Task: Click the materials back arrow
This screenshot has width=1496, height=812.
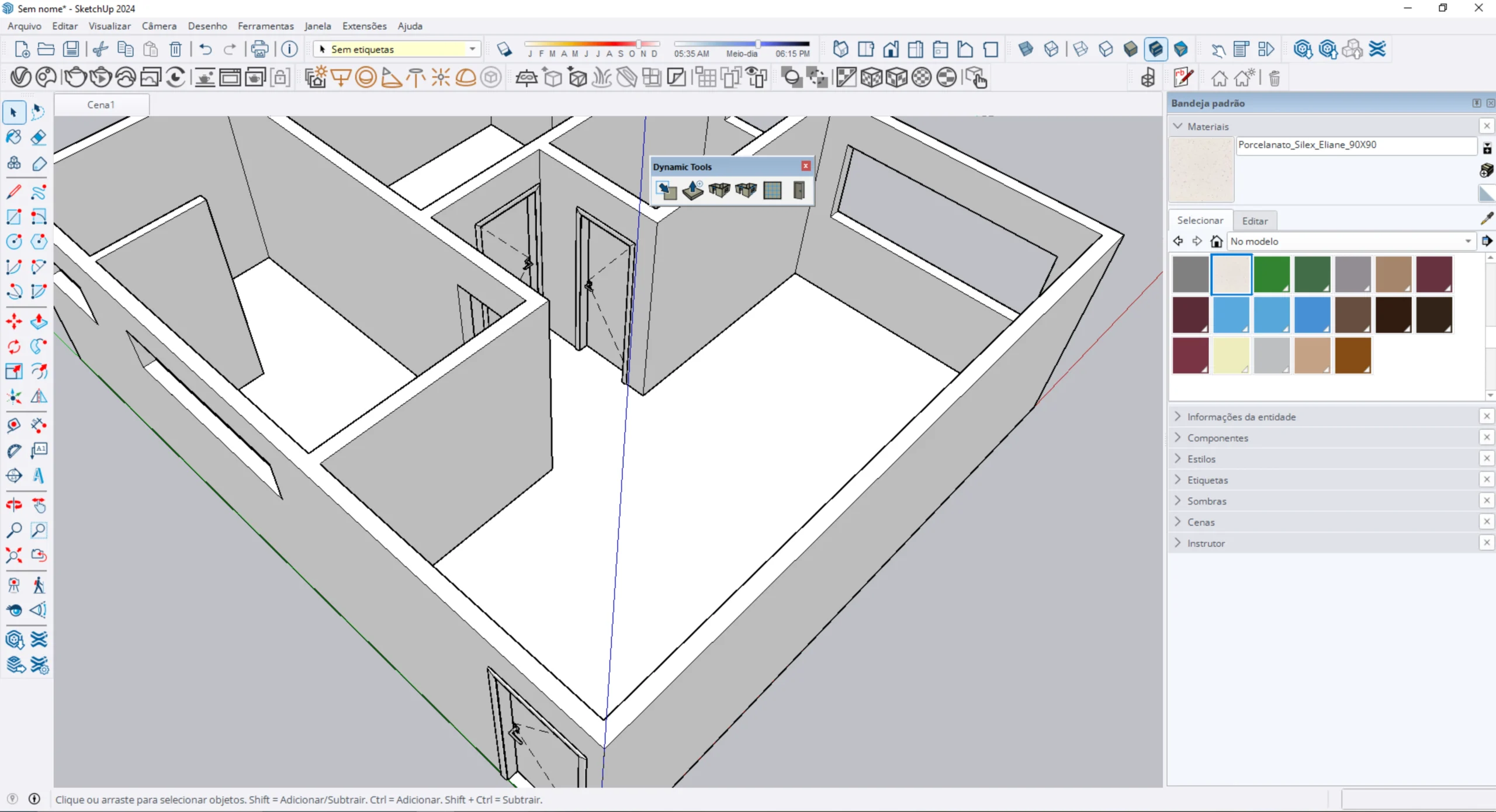Action: pos(1178,241)
